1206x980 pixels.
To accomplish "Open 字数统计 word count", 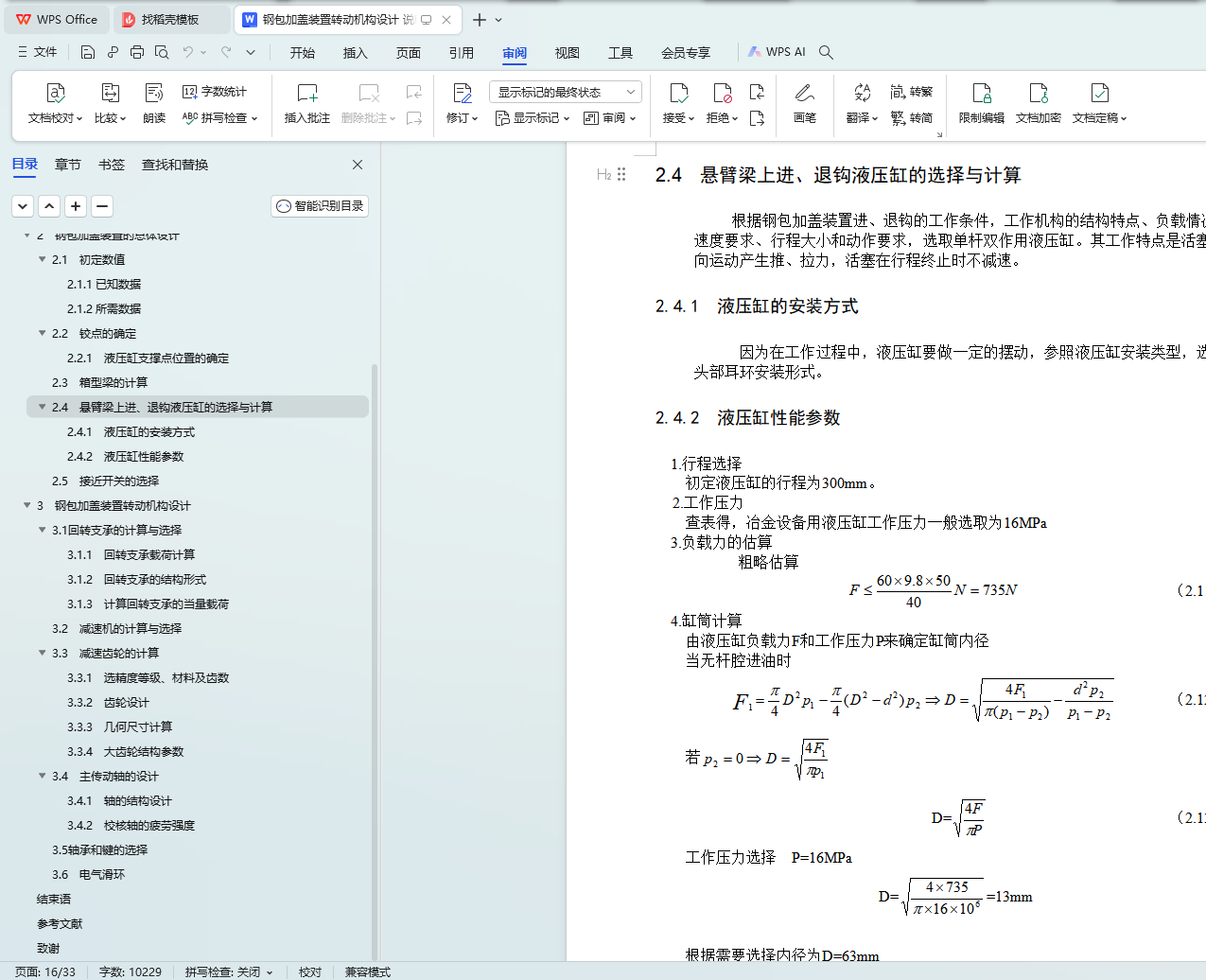I will click(x=214, y=92).
